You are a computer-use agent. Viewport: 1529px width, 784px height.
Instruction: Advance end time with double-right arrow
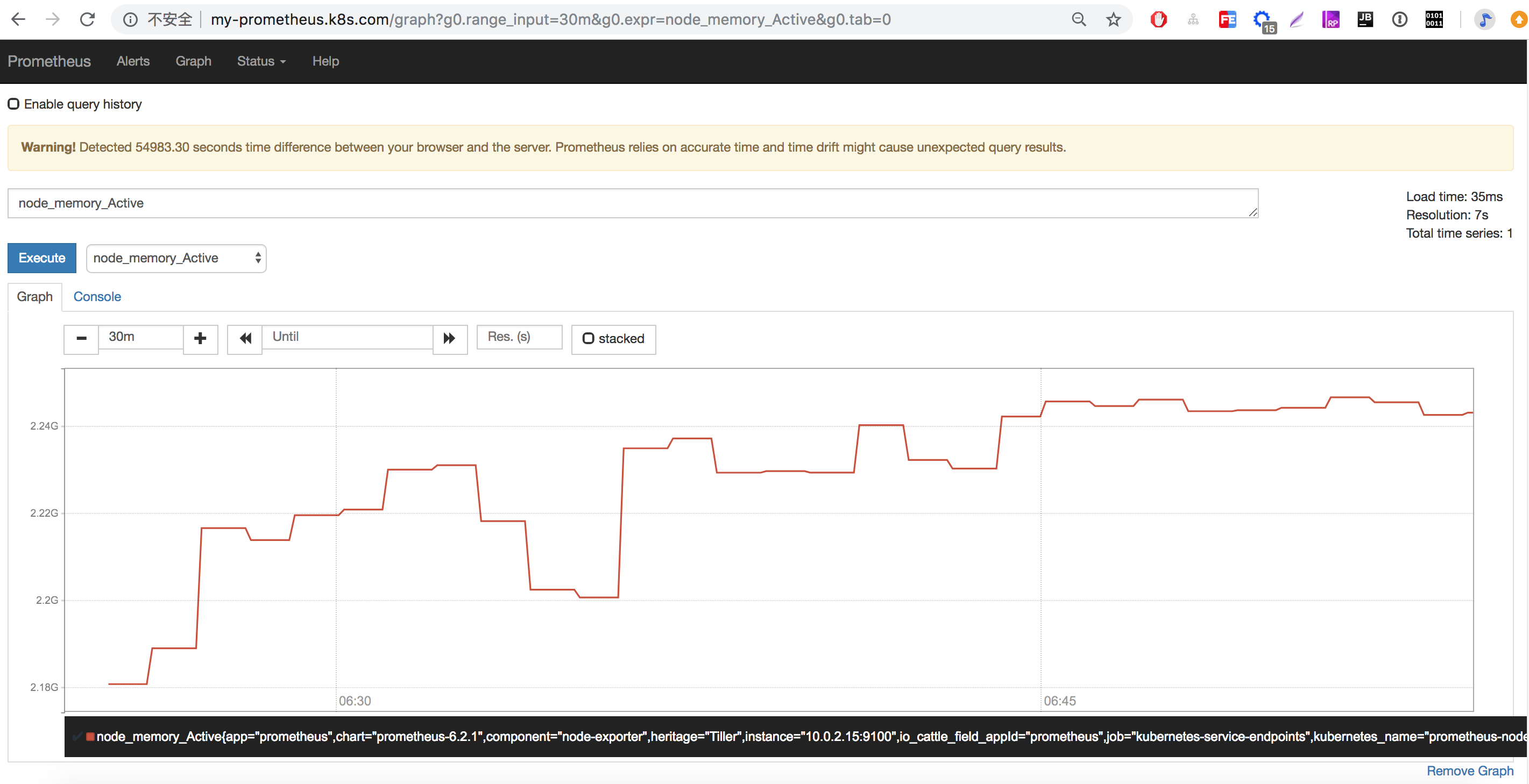(x=449, y=339)
